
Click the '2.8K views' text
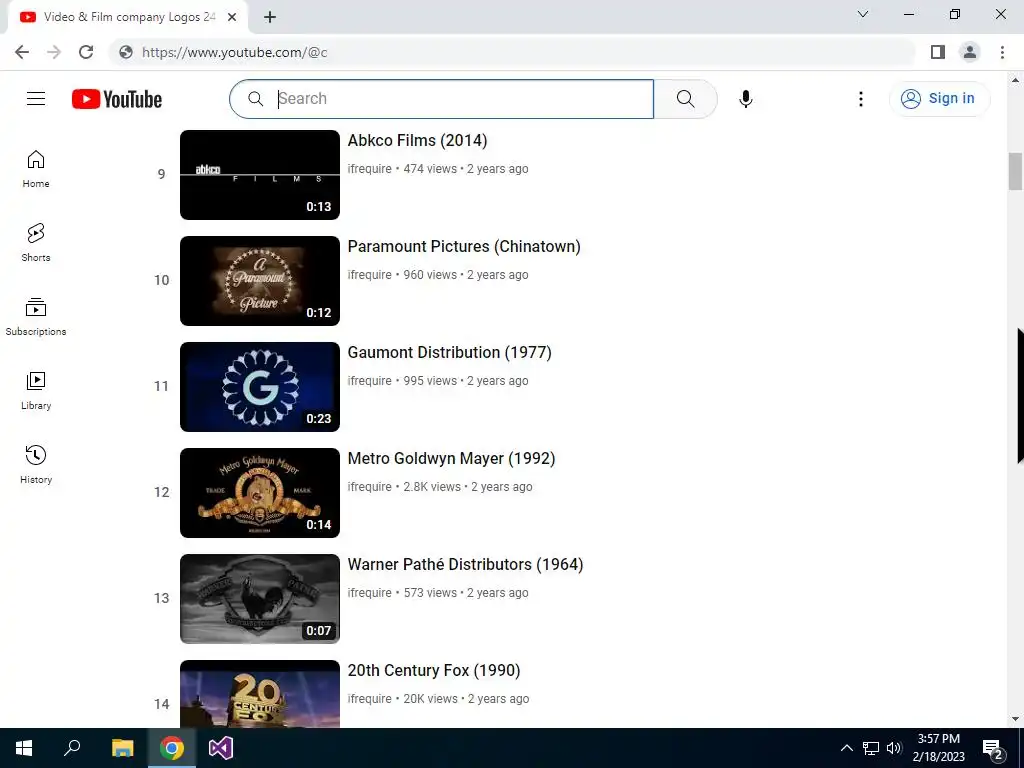(x=432, y=487)
